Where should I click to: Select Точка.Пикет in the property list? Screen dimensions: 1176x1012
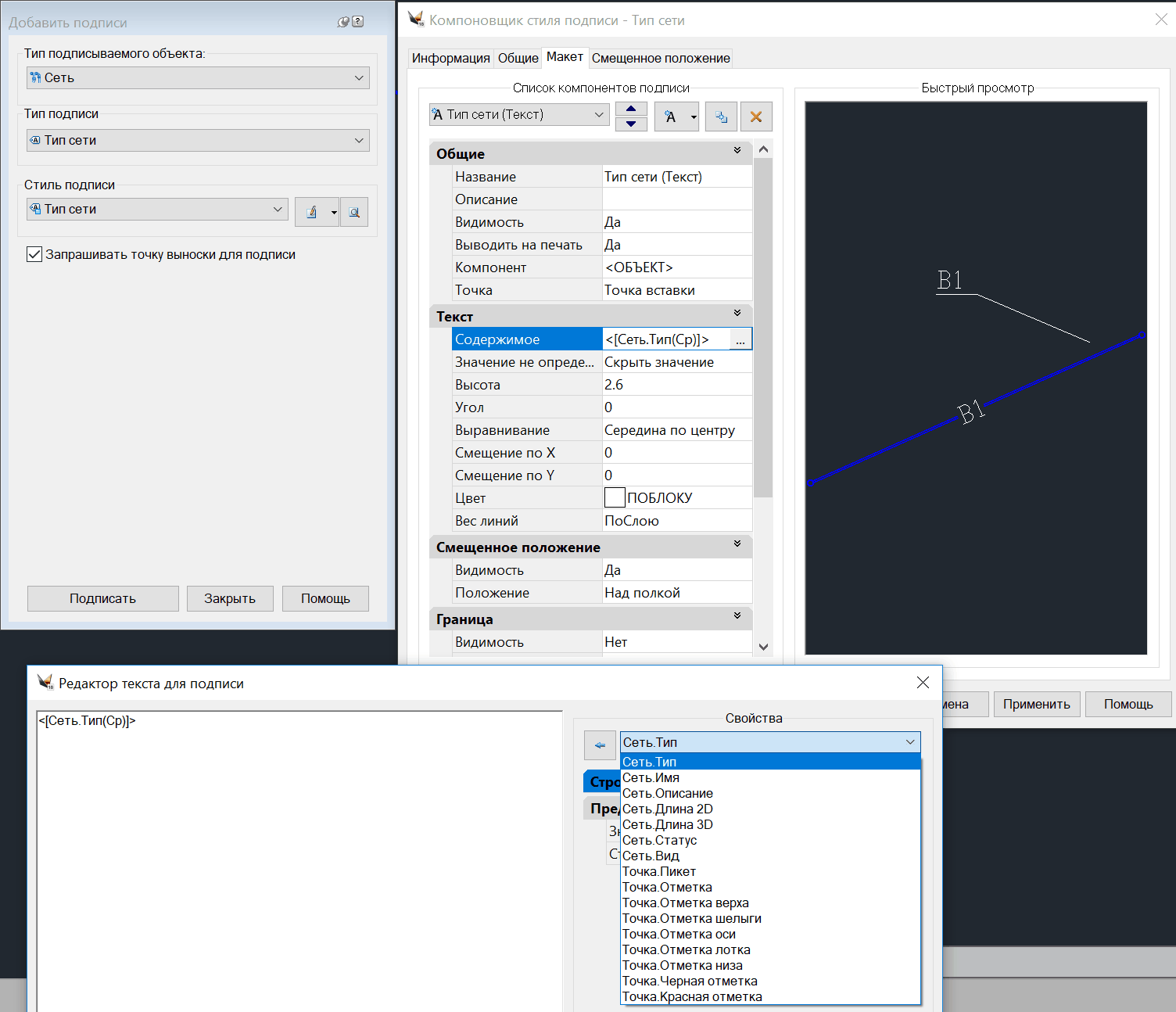pos(770,871)
